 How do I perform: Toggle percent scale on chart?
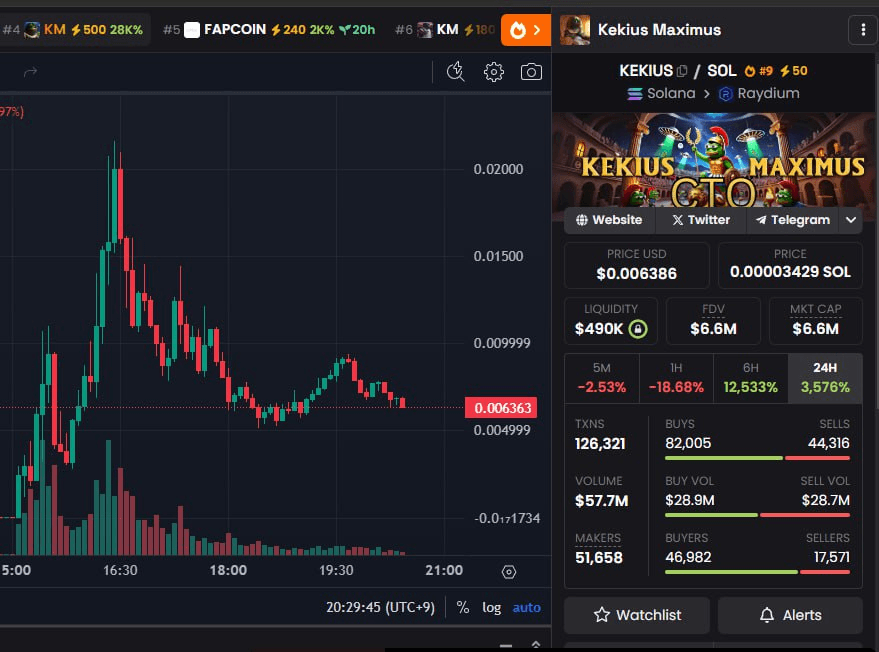tap(462, 607)
